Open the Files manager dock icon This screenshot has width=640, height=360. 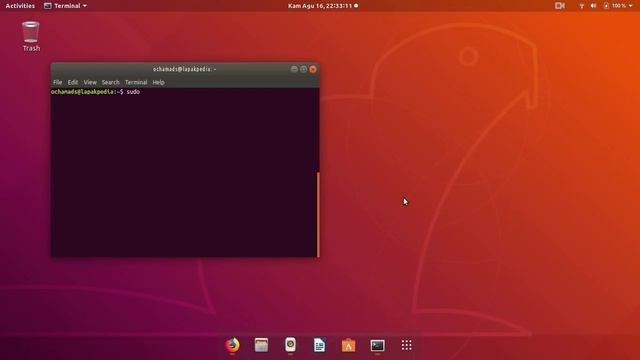click(261, 345)
